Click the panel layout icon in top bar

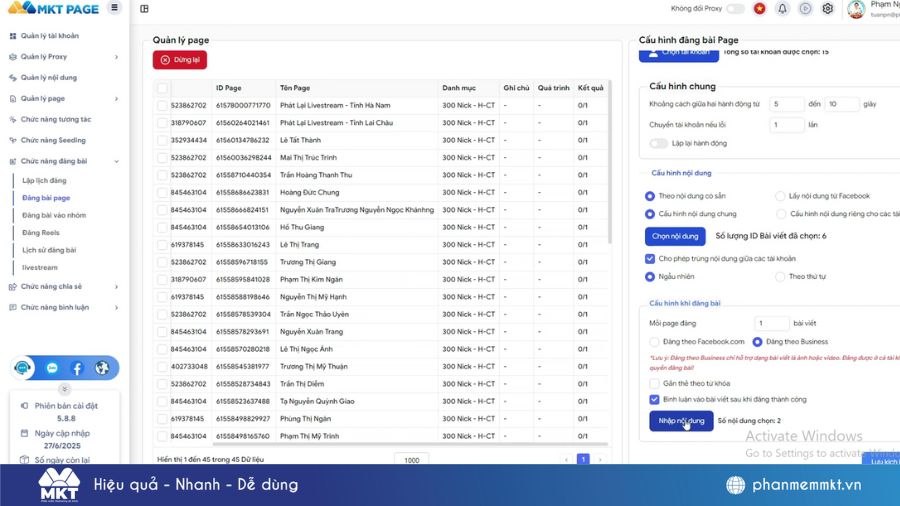pos(144,9)
